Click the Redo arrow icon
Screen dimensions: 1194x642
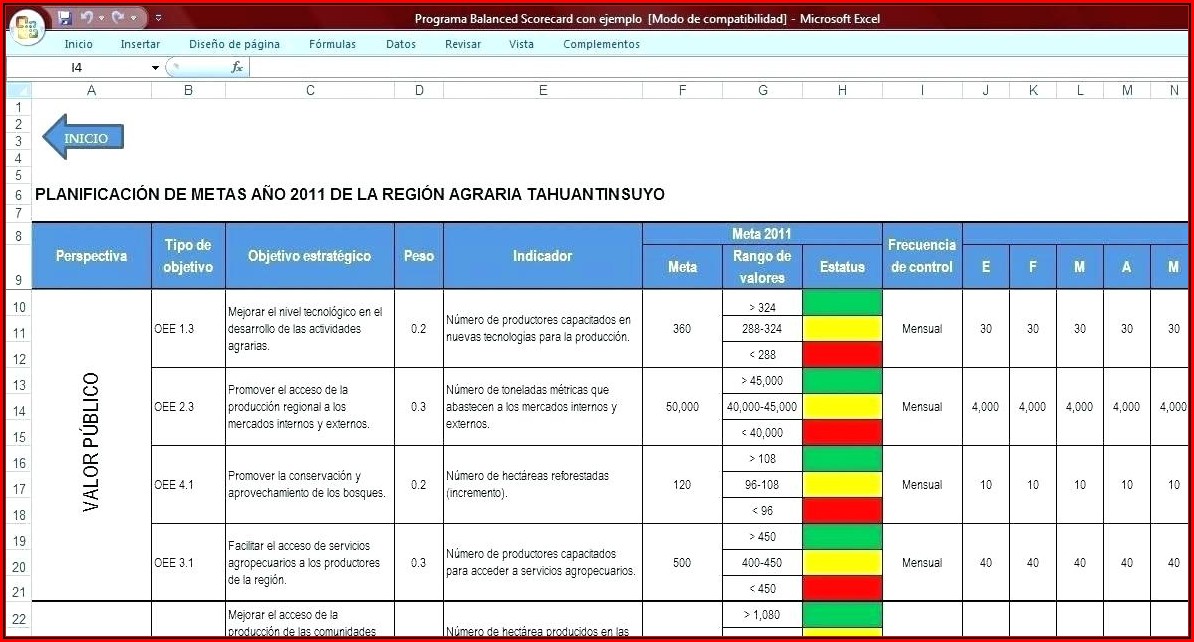tap(117, 18)
